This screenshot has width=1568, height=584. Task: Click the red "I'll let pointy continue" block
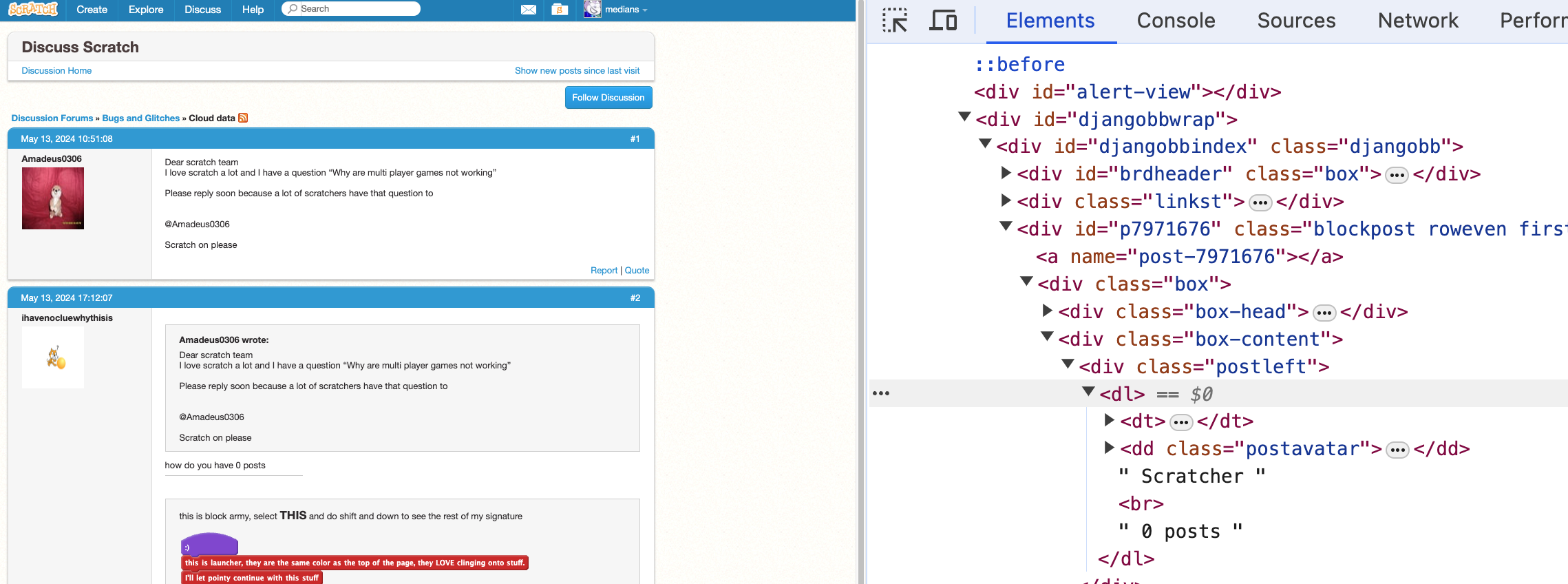(x=252, y=578)
